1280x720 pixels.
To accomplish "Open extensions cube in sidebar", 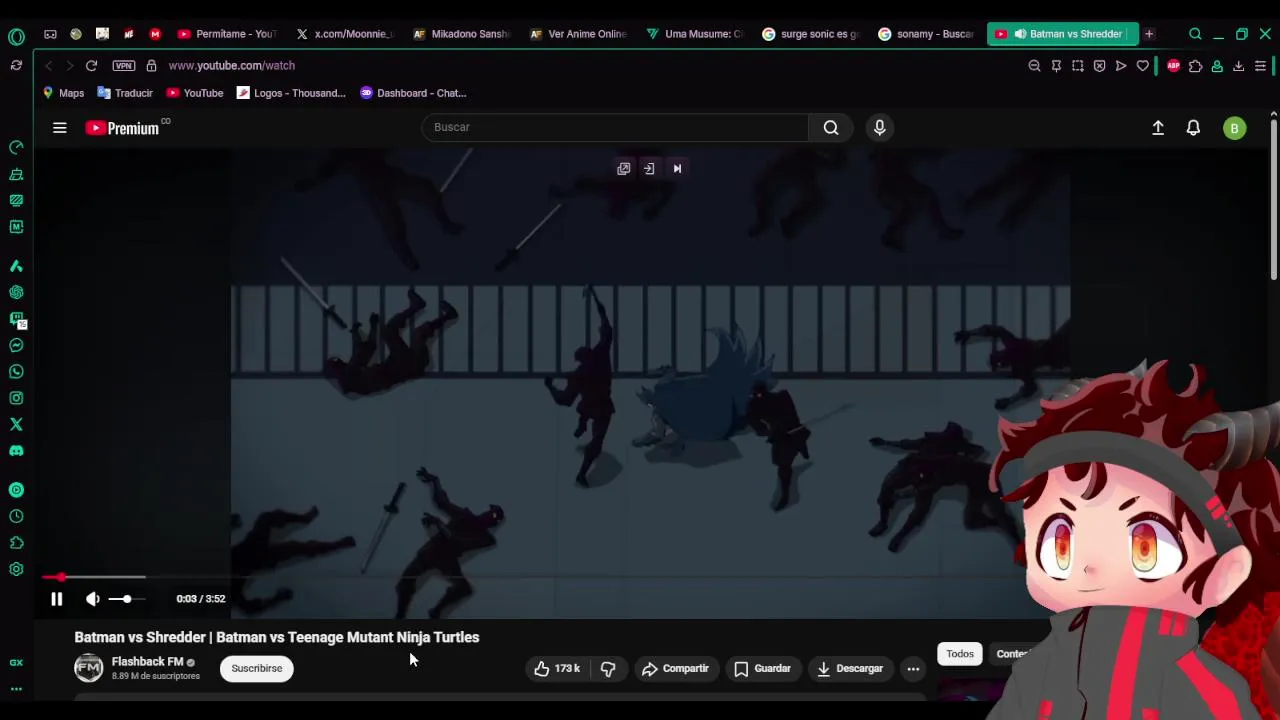I will coord(16,543).
